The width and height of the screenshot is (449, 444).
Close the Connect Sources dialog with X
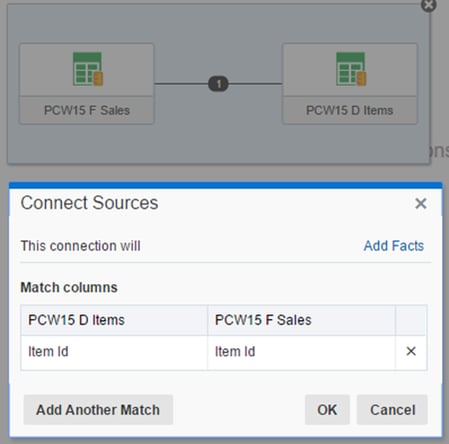[x=421, y=203]
